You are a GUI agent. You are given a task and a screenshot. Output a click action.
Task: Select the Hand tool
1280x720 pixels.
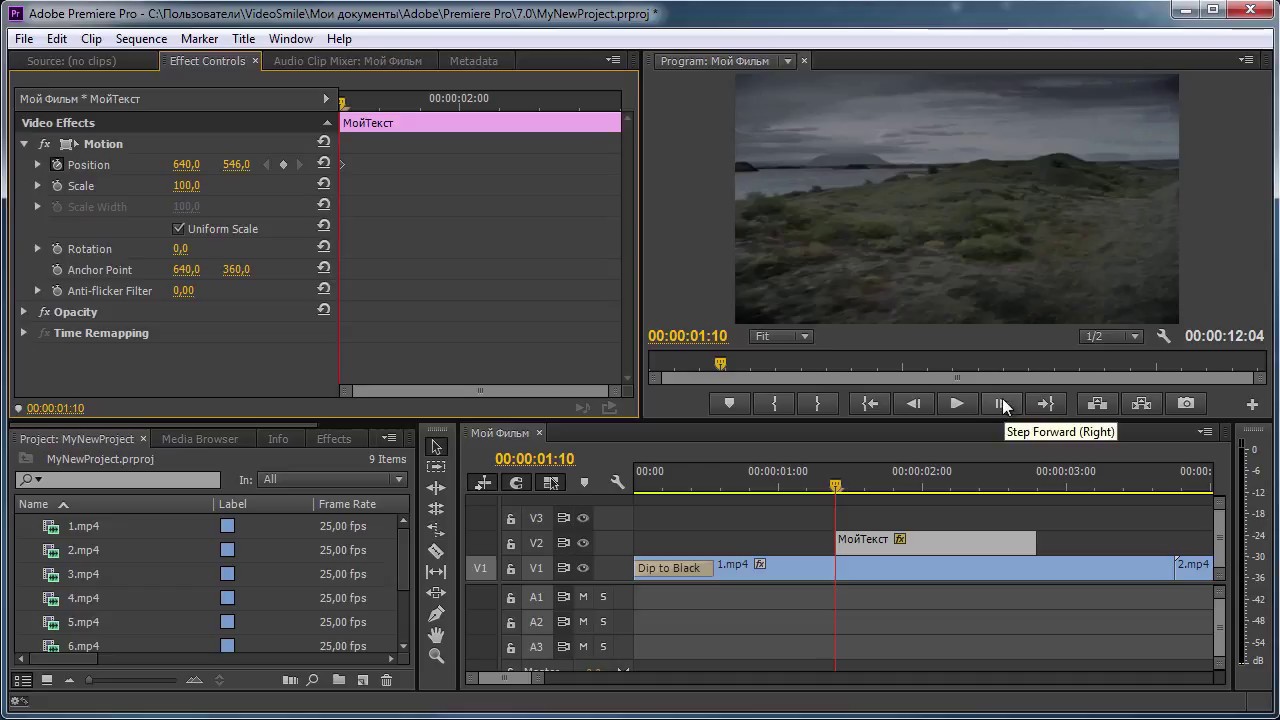click(436, 635)
